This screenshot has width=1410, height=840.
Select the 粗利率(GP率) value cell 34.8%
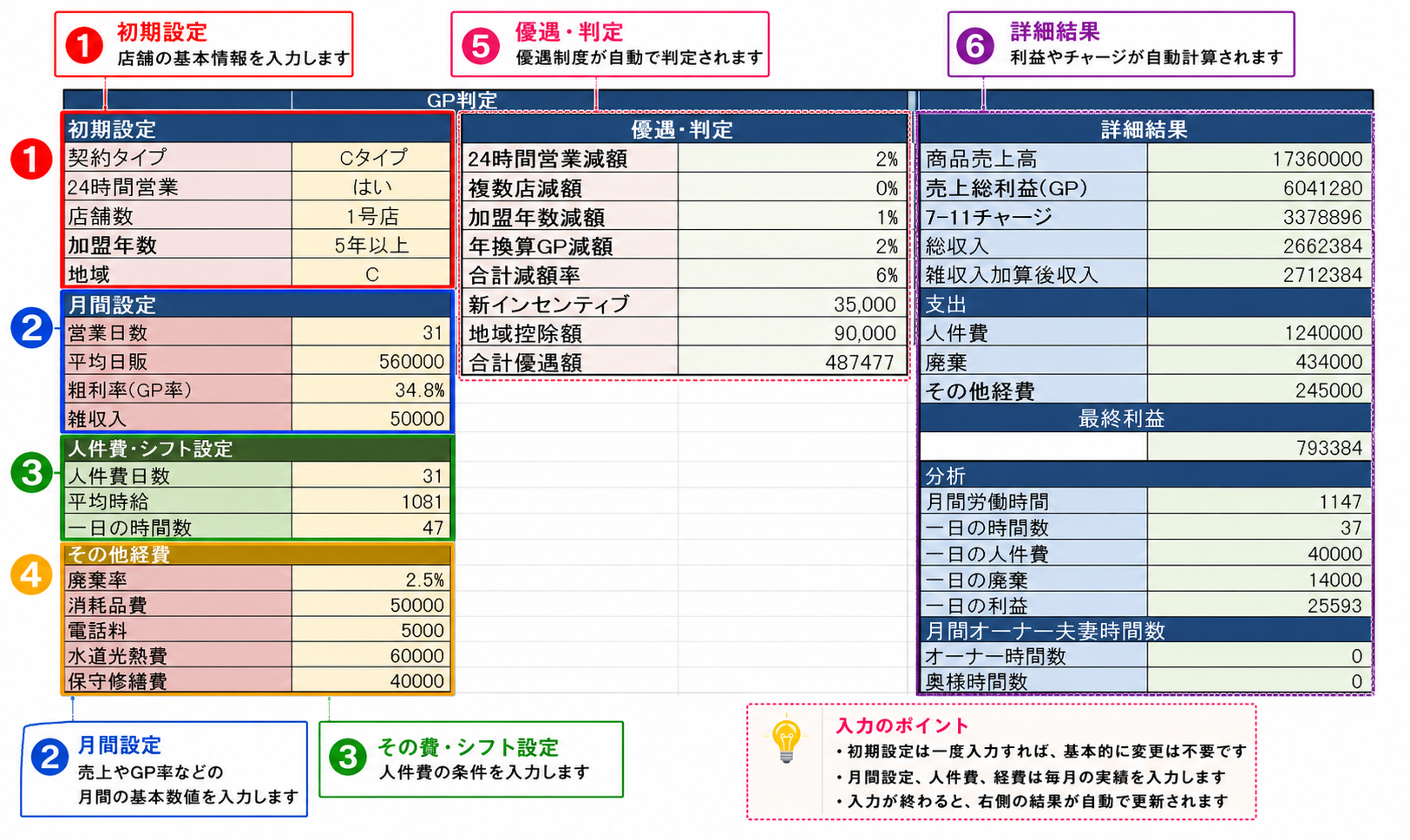(371, 390)
